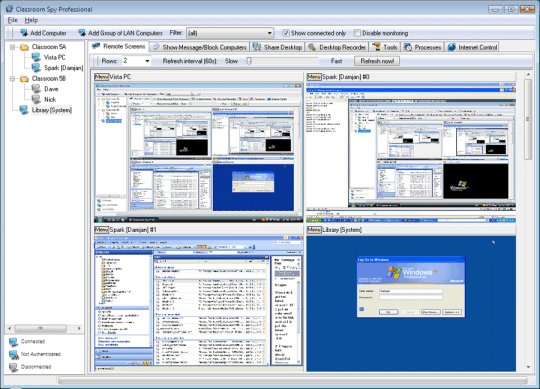Screen dimensions: 540x389
Task: Click the Add Computer button label
Action: [48, 33]
